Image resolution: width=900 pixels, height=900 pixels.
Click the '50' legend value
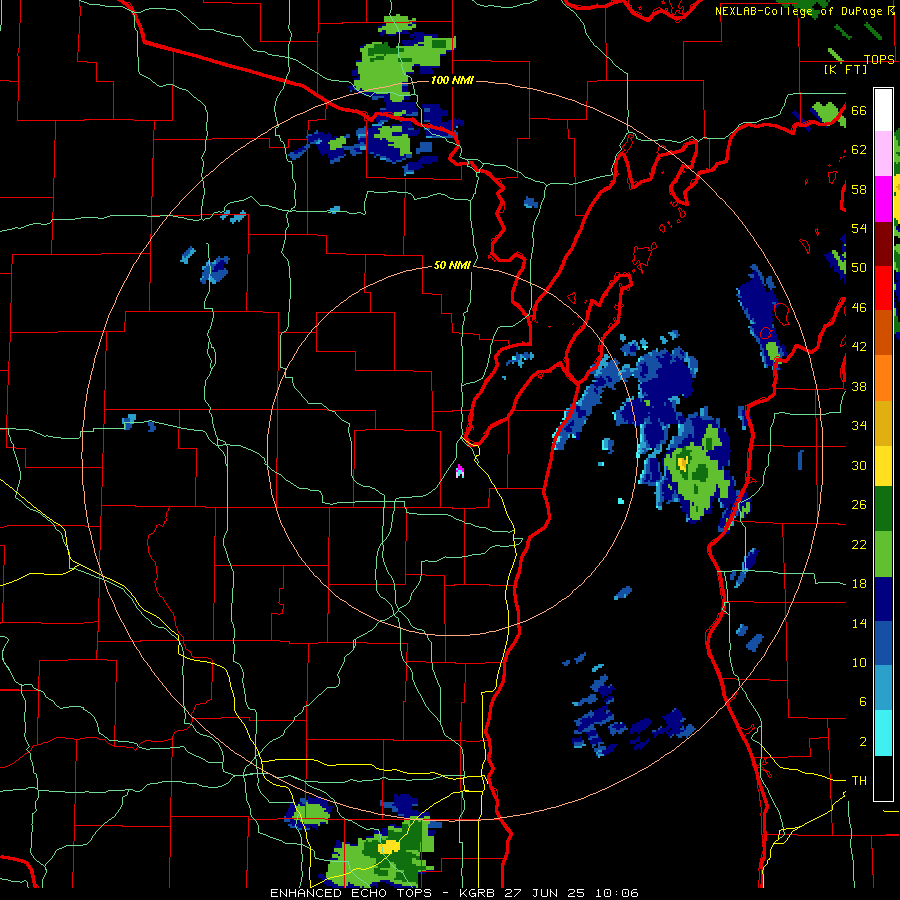(x=859, y=267)
